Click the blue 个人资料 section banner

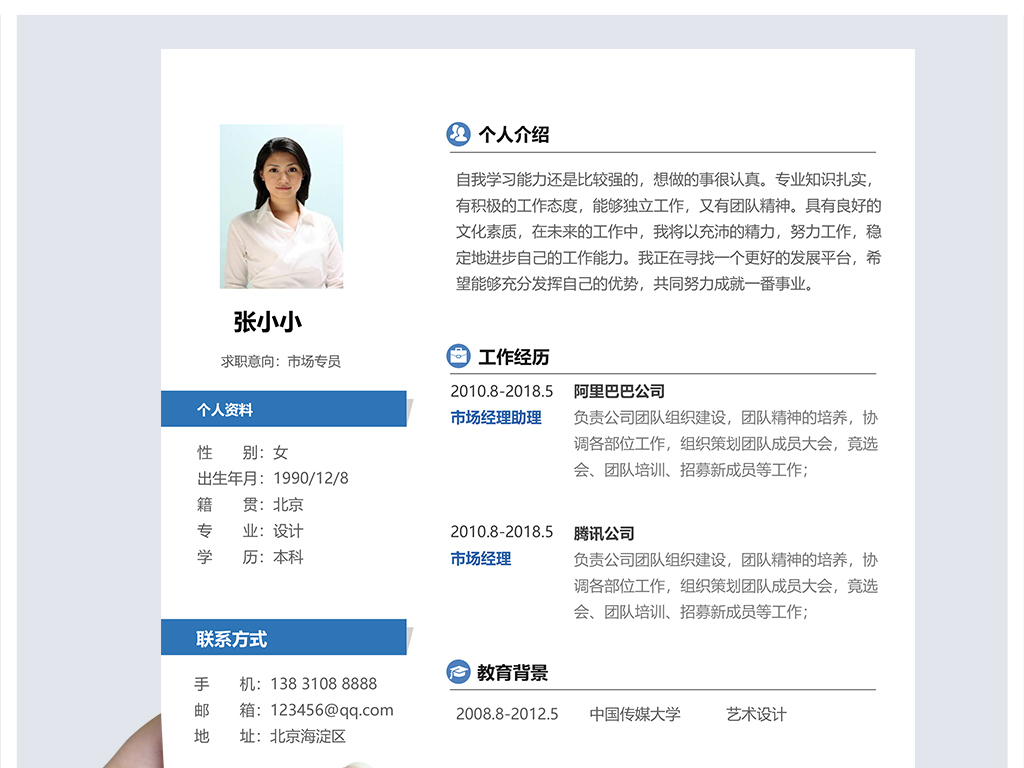coord(283,409)
